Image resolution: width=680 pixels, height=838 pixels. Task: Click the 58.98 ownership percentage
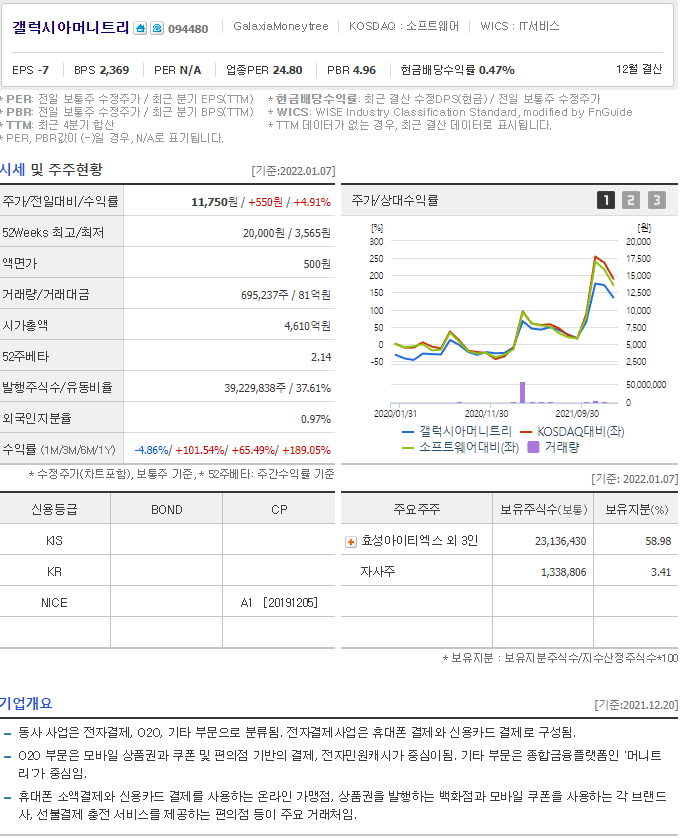tap(658, 541)
